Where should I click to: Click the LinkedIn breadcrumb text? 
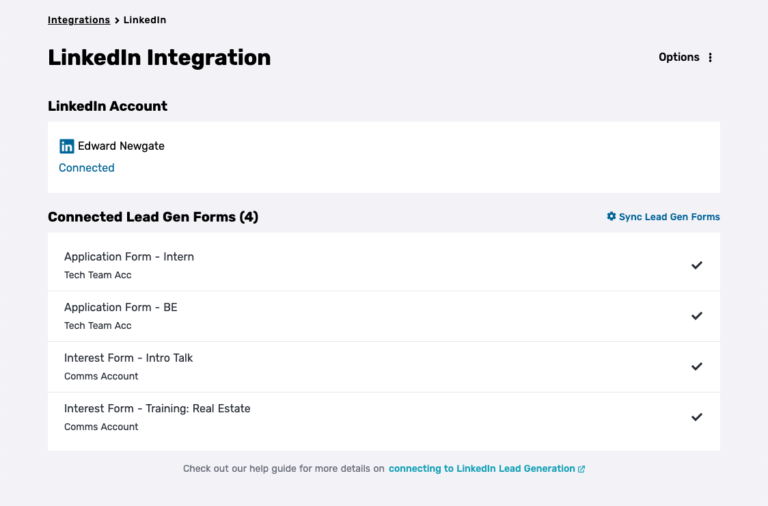pyautogui.click(x=144, y=20)
